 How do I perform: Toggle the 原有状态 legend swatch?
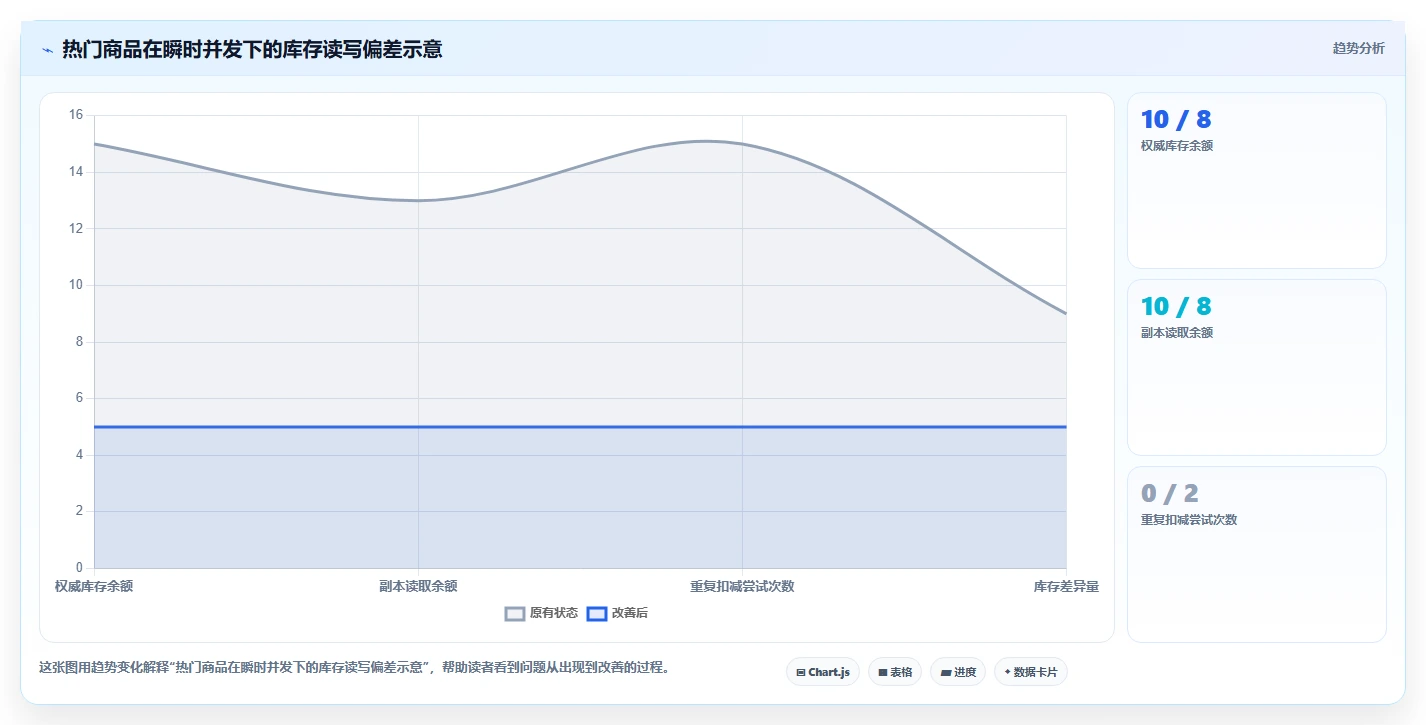click(x=515, y=613)
